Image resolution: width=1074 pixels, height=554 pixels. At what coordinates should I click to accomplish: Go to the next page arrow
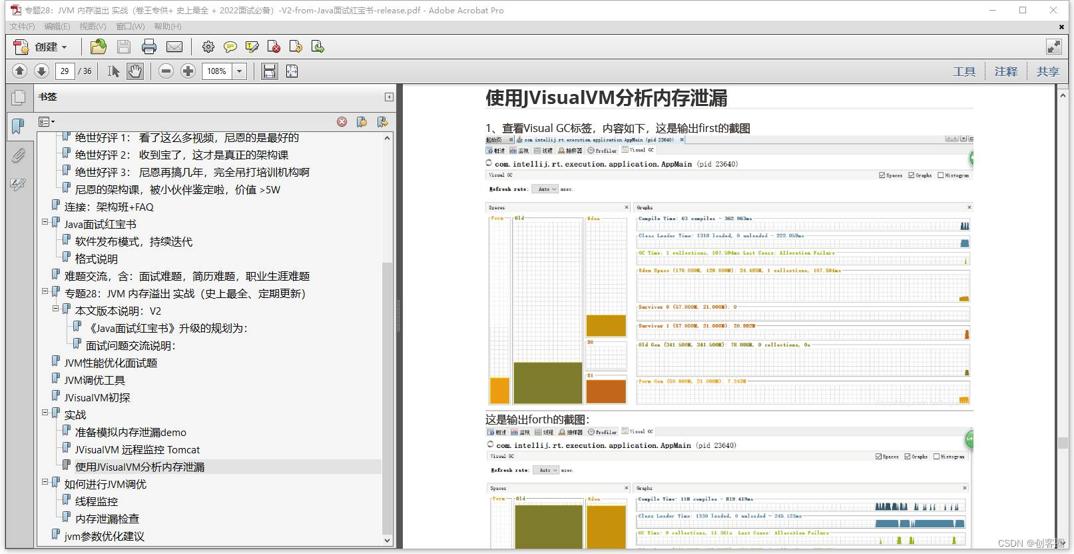(x=41, y=71)
